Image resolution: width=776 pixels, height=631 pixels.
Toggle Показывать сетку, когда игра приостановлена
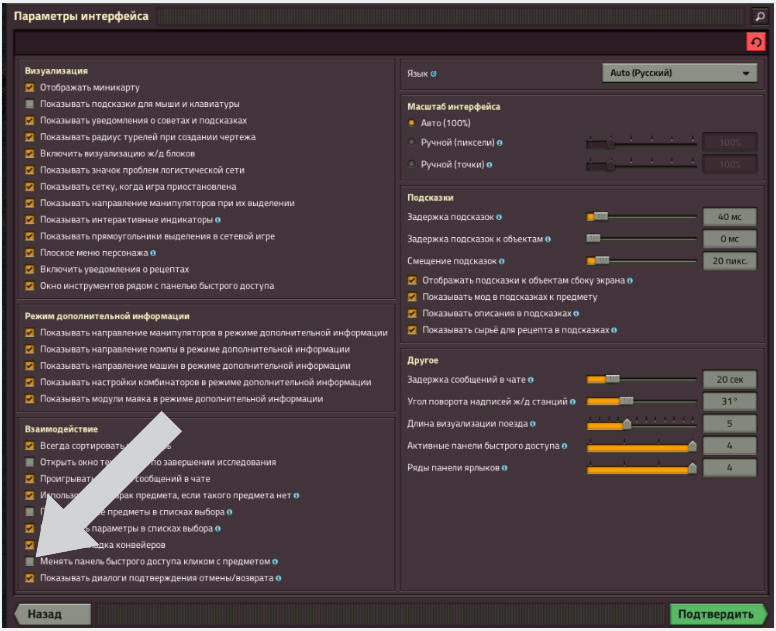tap(30, 187)
